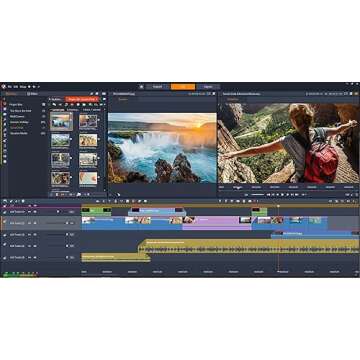The image size is (360, 360).
Task: Switch to the Editor panel tab
Action: coord(32,94)
